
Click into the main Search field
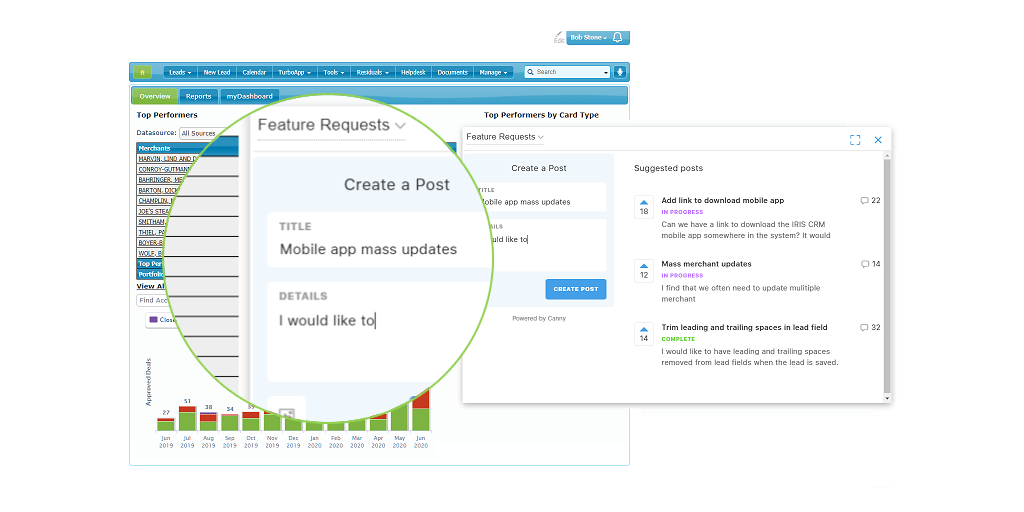point(568,72)
